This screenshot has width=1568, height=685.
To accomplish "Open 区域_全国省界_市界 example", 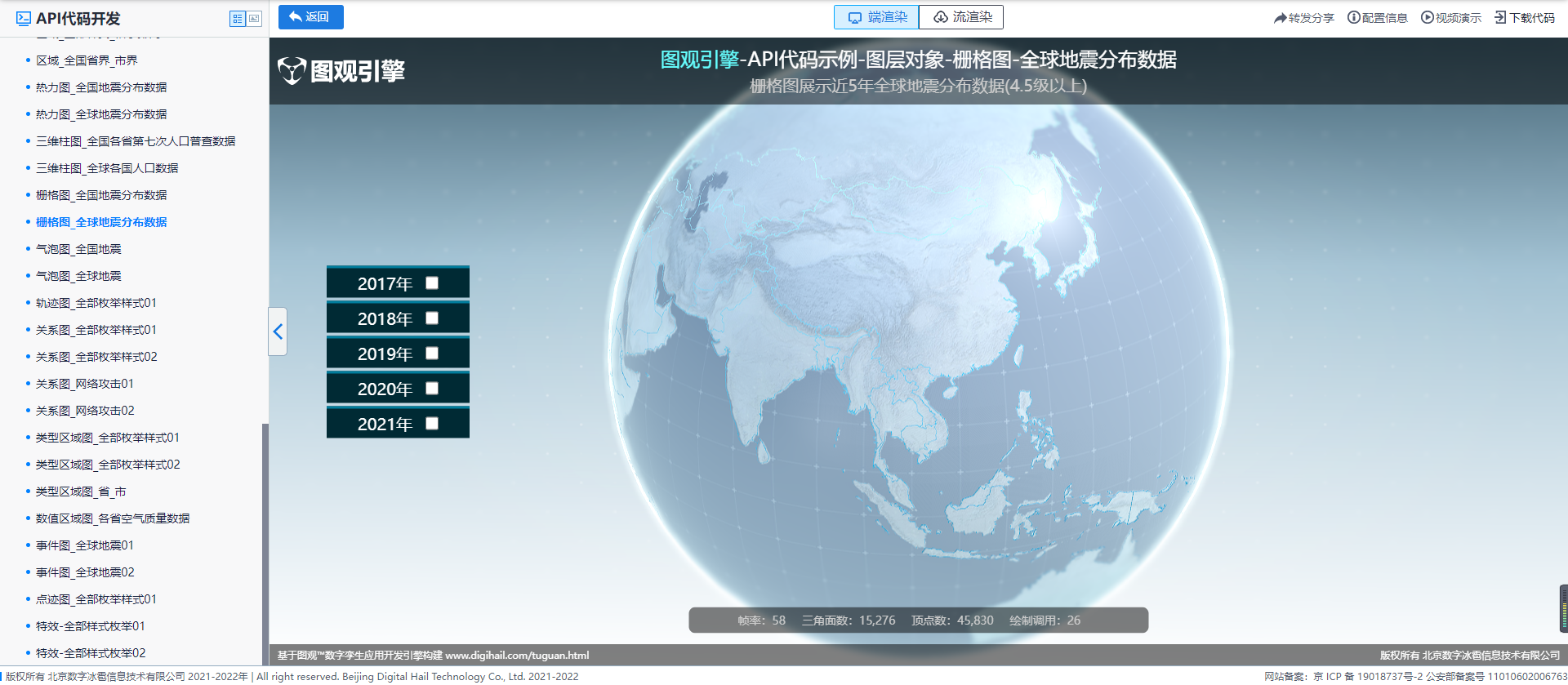I will [x=87, y=60].
